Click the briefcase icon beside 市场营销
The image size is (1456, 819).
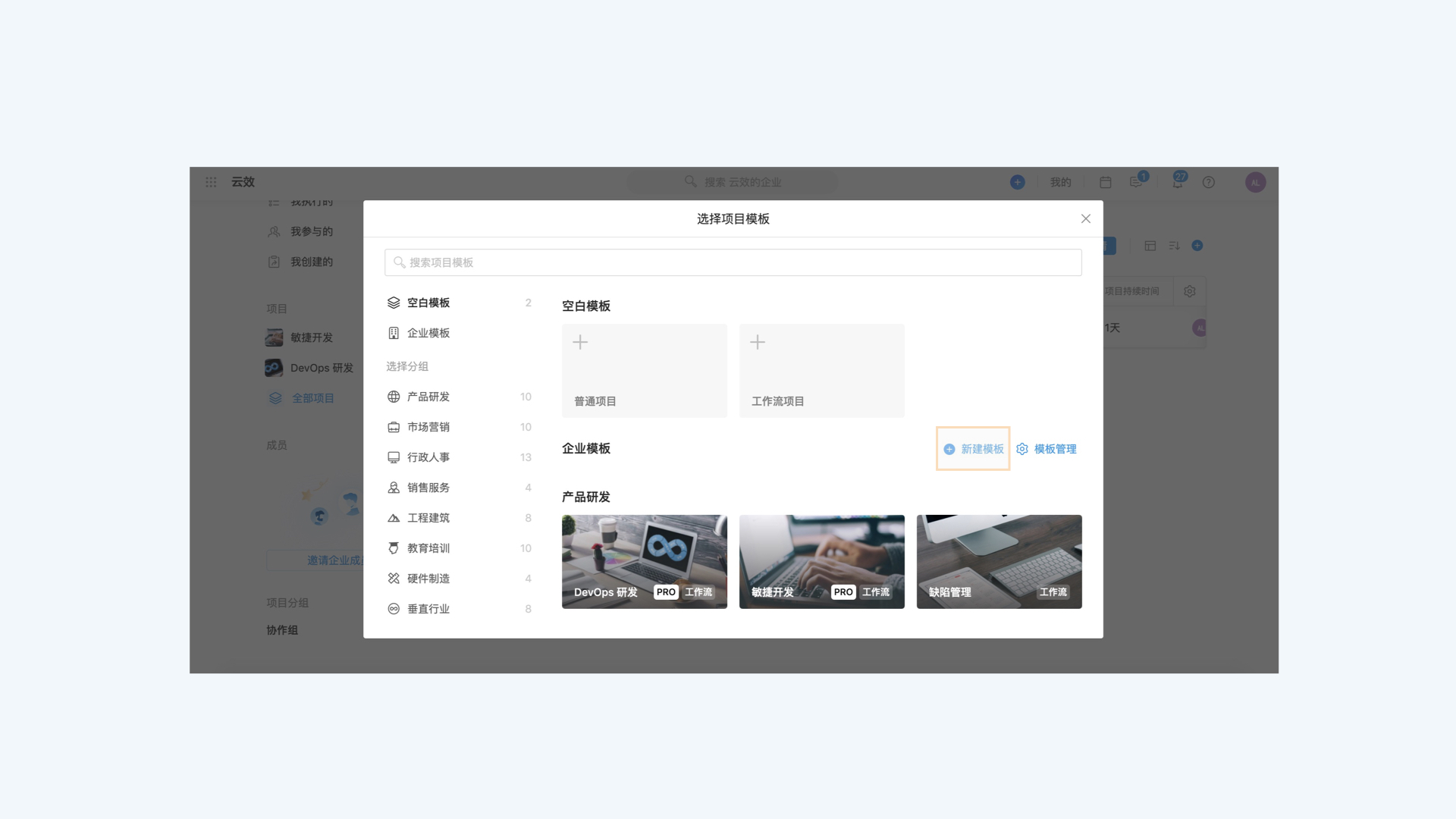tap(394, 427)
